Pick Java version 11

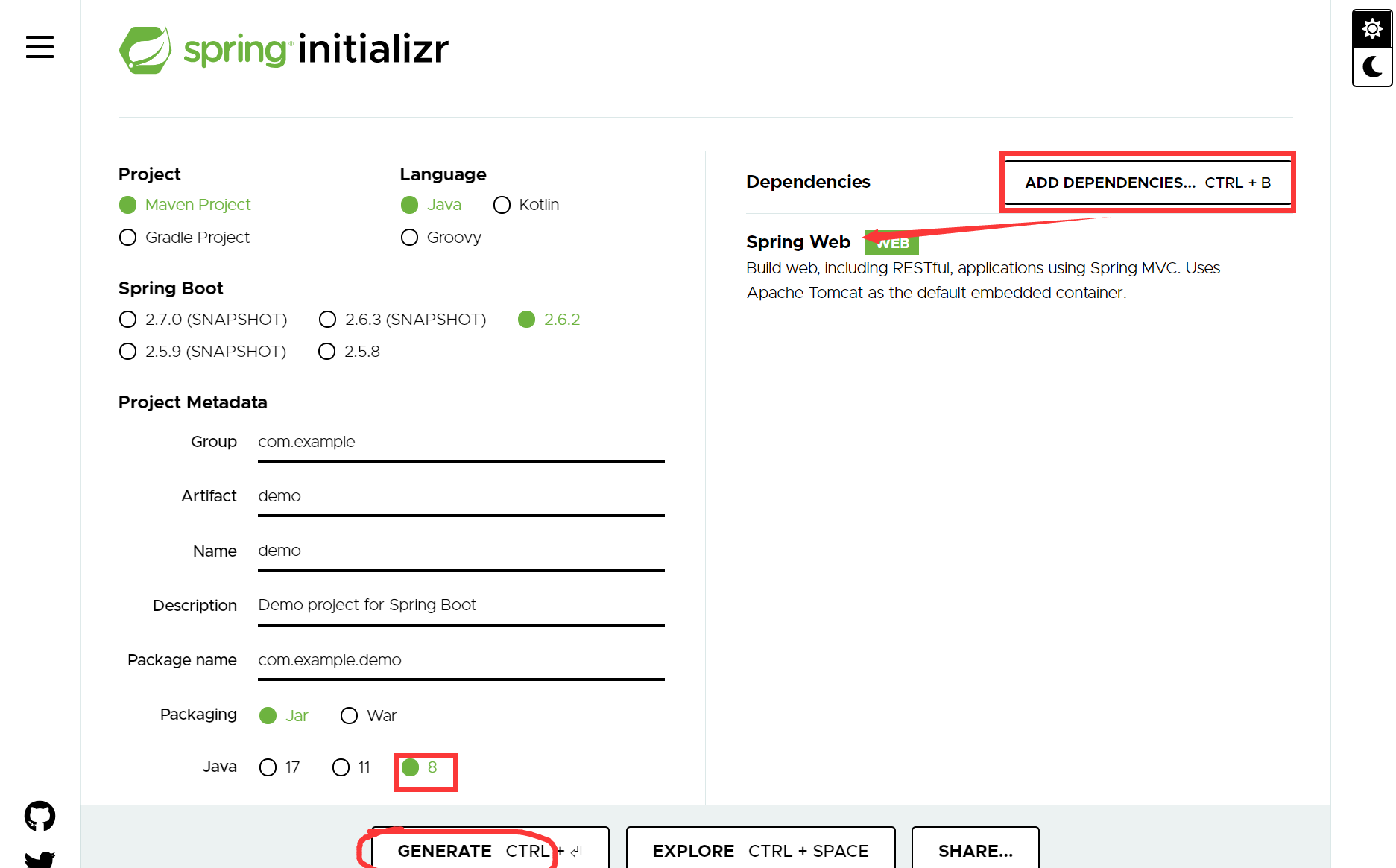351,767
